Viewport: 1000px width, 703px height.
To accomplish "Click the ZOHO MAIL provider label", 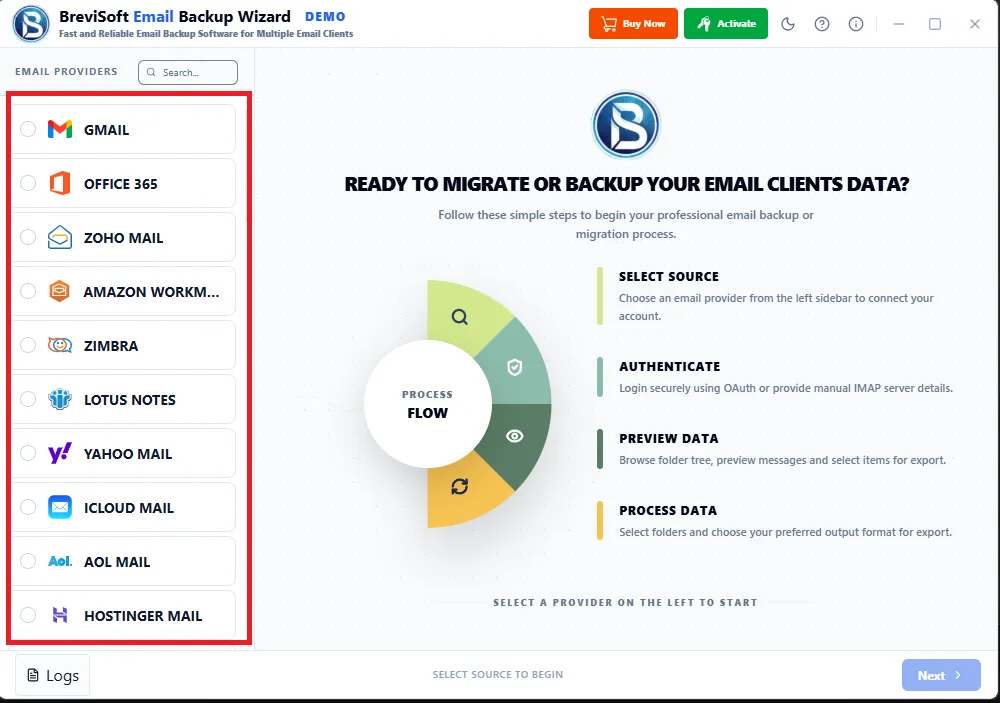I will point(124,238).
